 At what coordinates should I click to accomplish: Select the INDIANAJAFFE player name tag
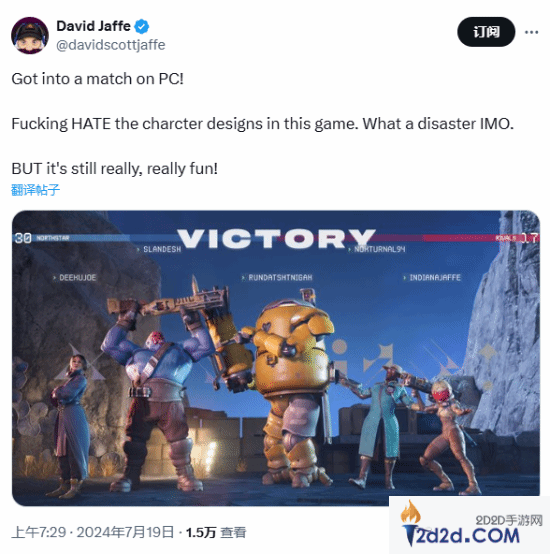point(432,278)
